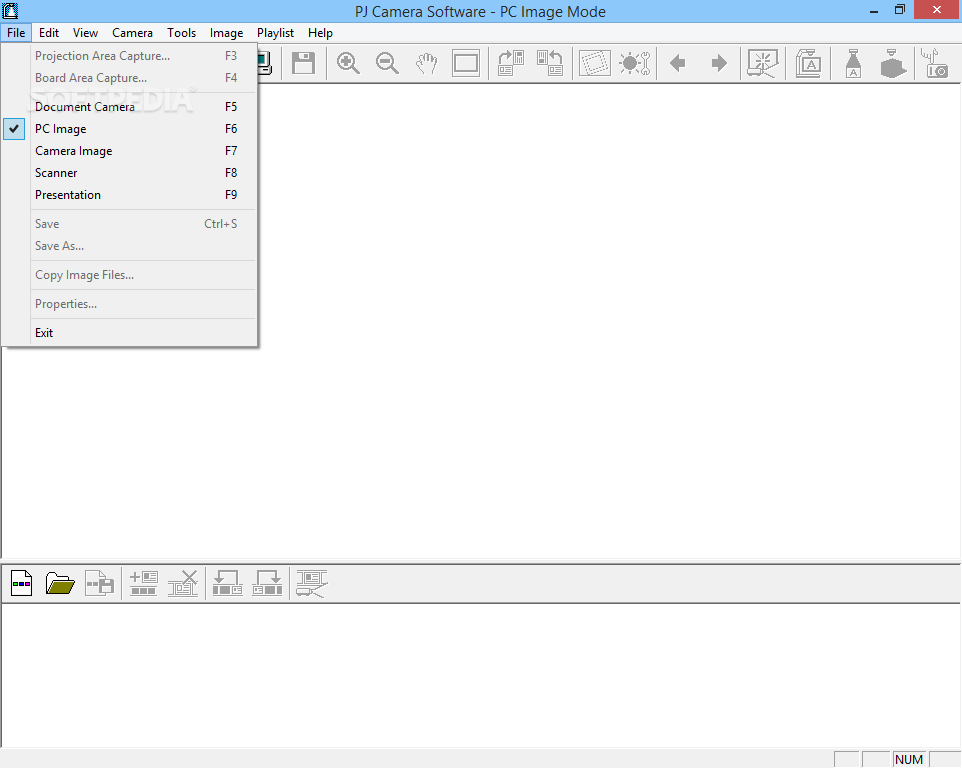The image size is (962, 768).
Task: Open brightness adjustment sun-wrench icon
Action: click(x=634, y=63)
